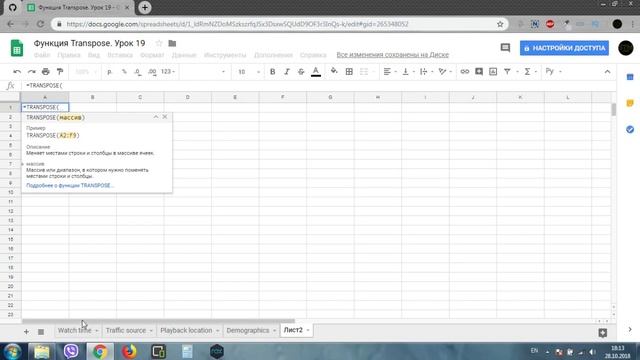Star the document title
Screen dimensions: 640x360
[159, 43]
